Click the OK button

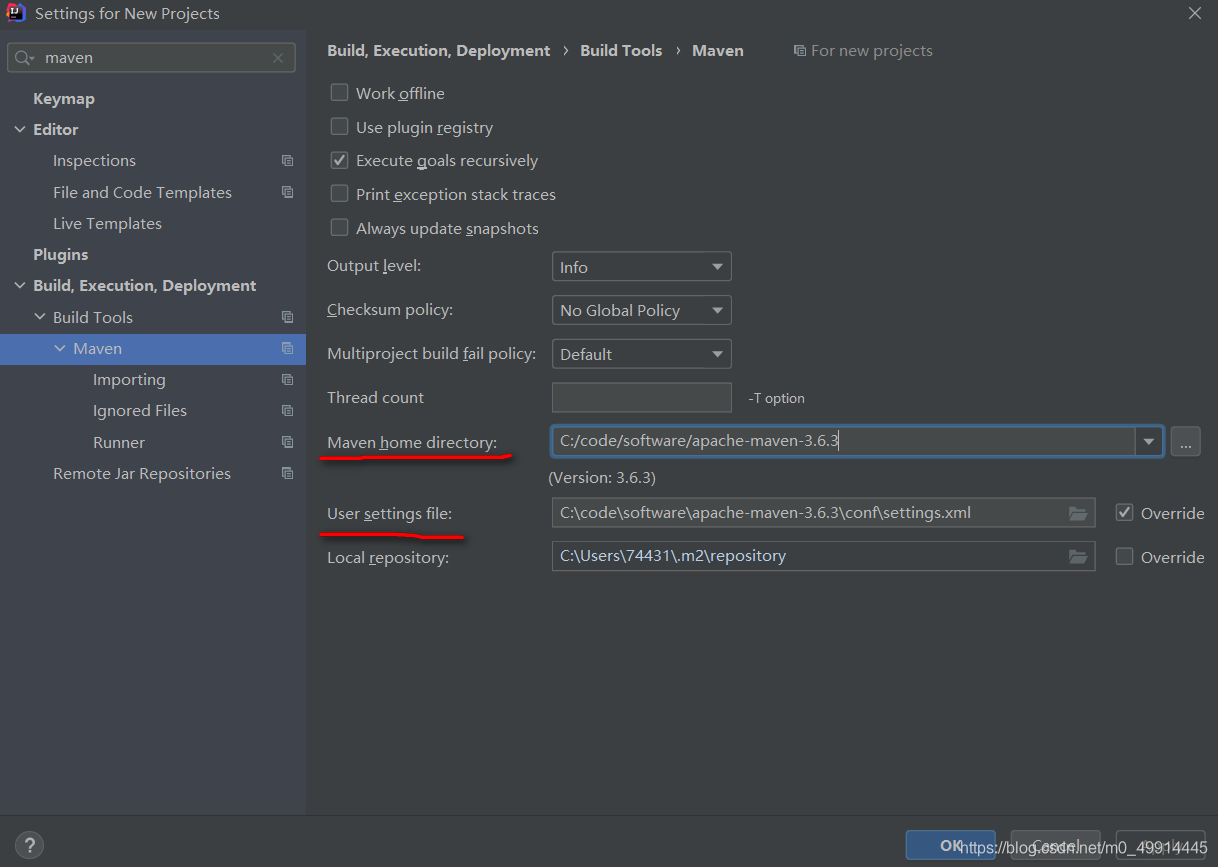coord(950,845)
